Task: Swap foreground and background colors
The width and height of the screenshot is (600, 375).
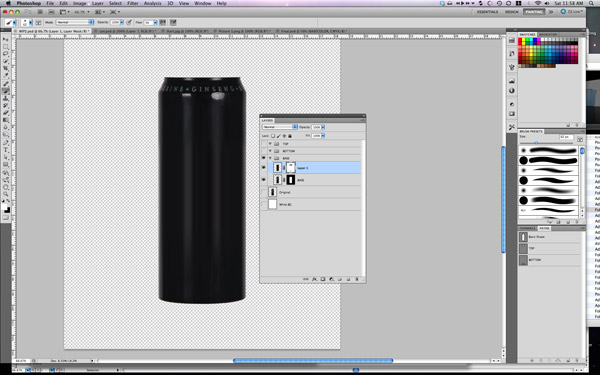Action: coord(8,202)
